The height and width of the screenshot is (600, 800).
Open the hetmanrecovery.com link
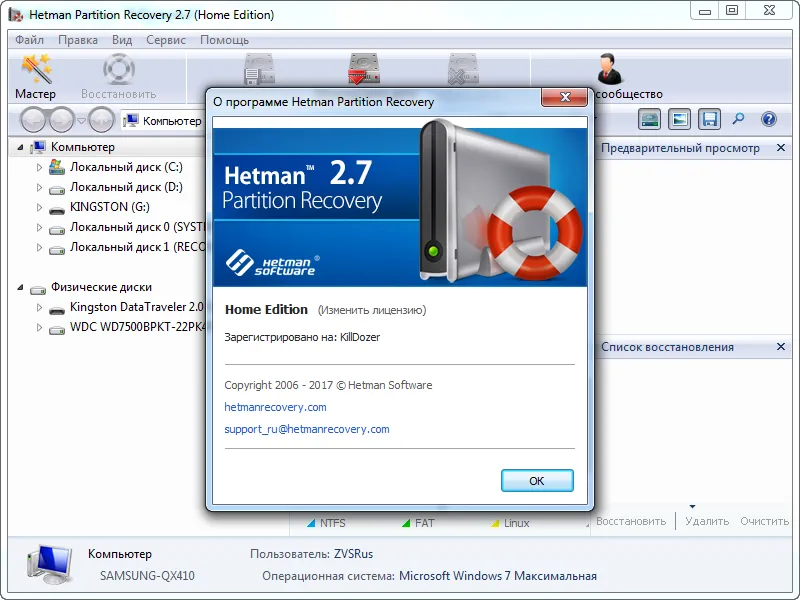(276, 407)
